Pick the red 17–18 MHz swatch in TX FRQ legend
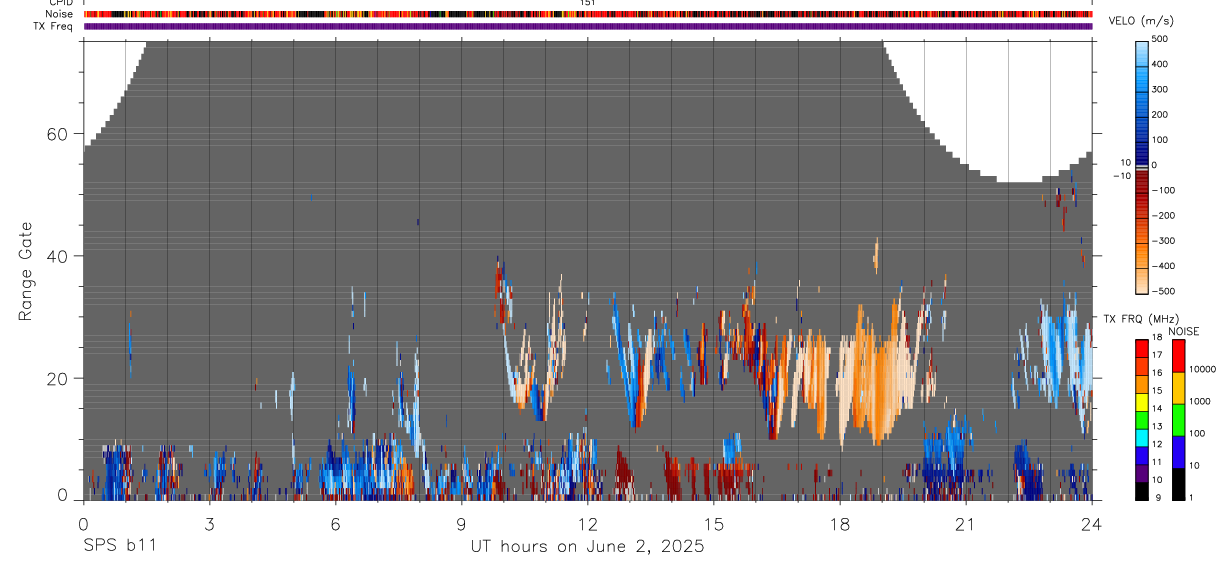 tap(1141, 348)
